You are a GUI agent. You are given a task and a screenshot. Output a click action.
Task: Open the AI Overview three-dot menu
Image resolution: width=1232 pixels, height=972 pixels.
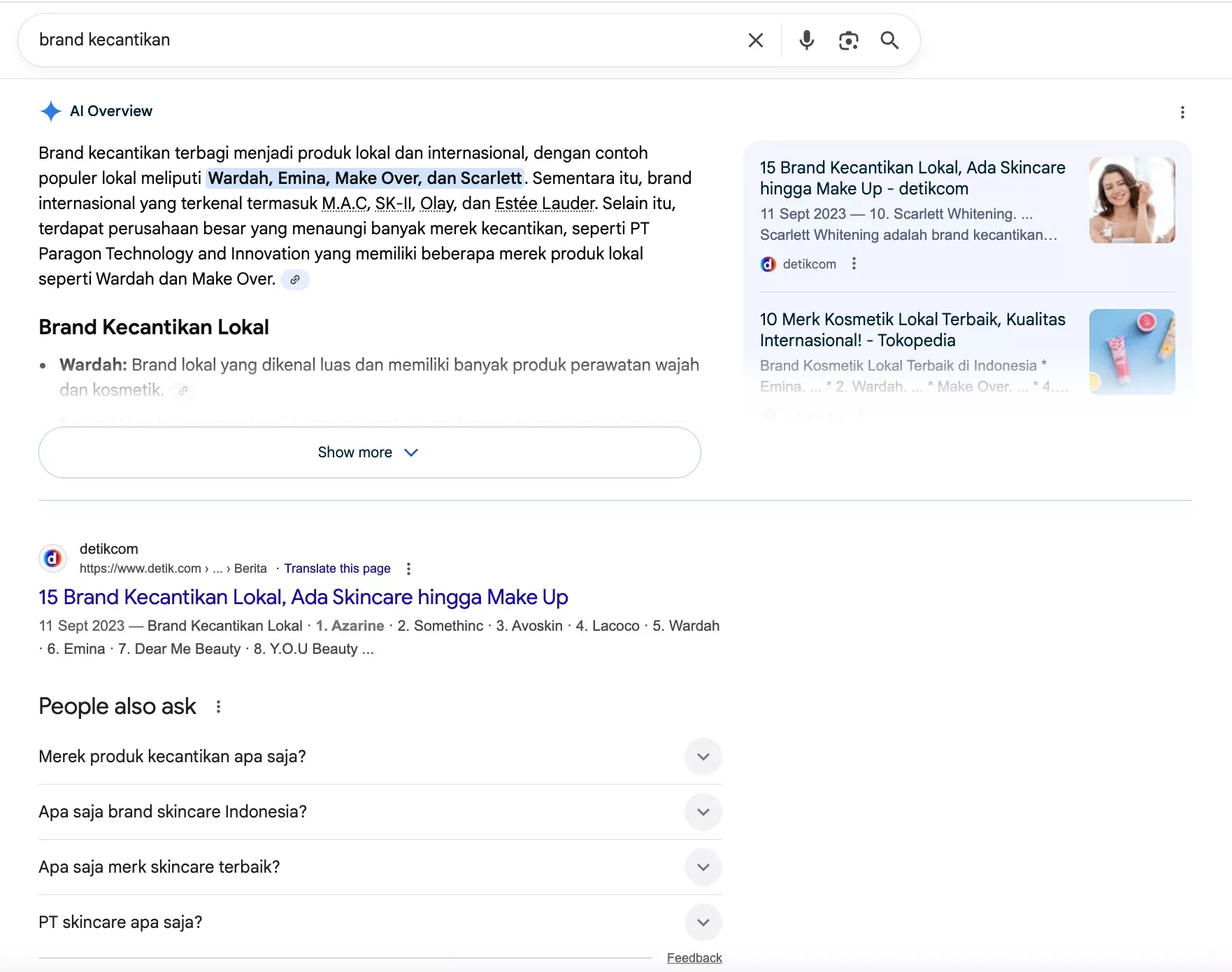tap(1182, 112)
